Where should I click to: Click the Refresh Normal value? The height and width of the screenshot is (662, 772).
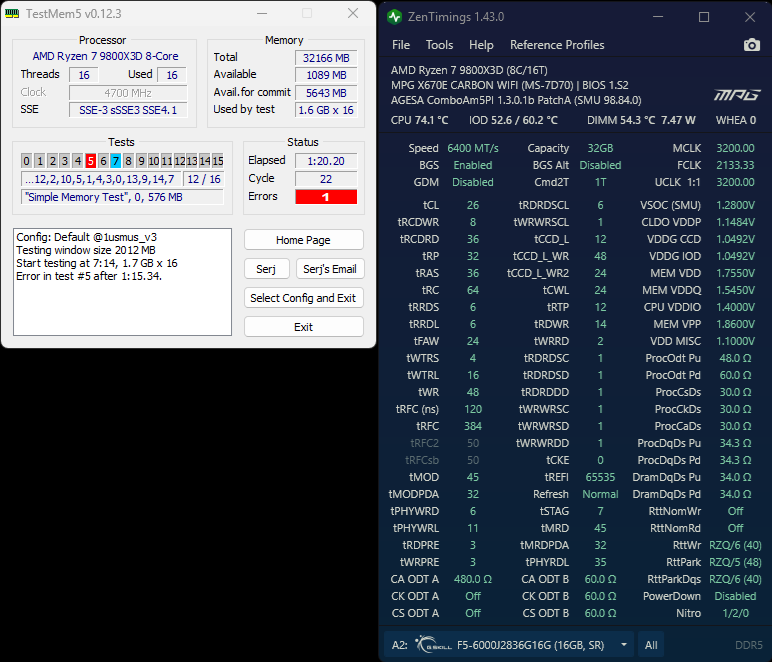[x=600, y=494]
